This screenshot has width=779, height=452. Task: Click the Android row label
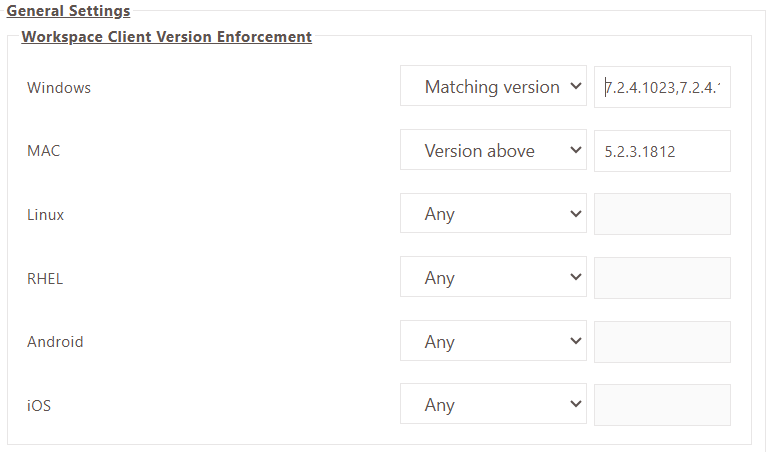point(55,342)
